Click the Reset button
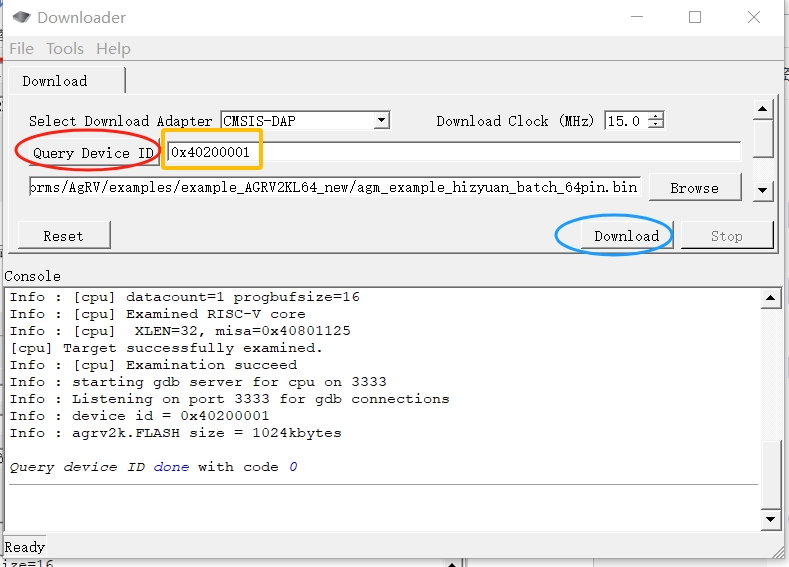 [x=64, y=235]
